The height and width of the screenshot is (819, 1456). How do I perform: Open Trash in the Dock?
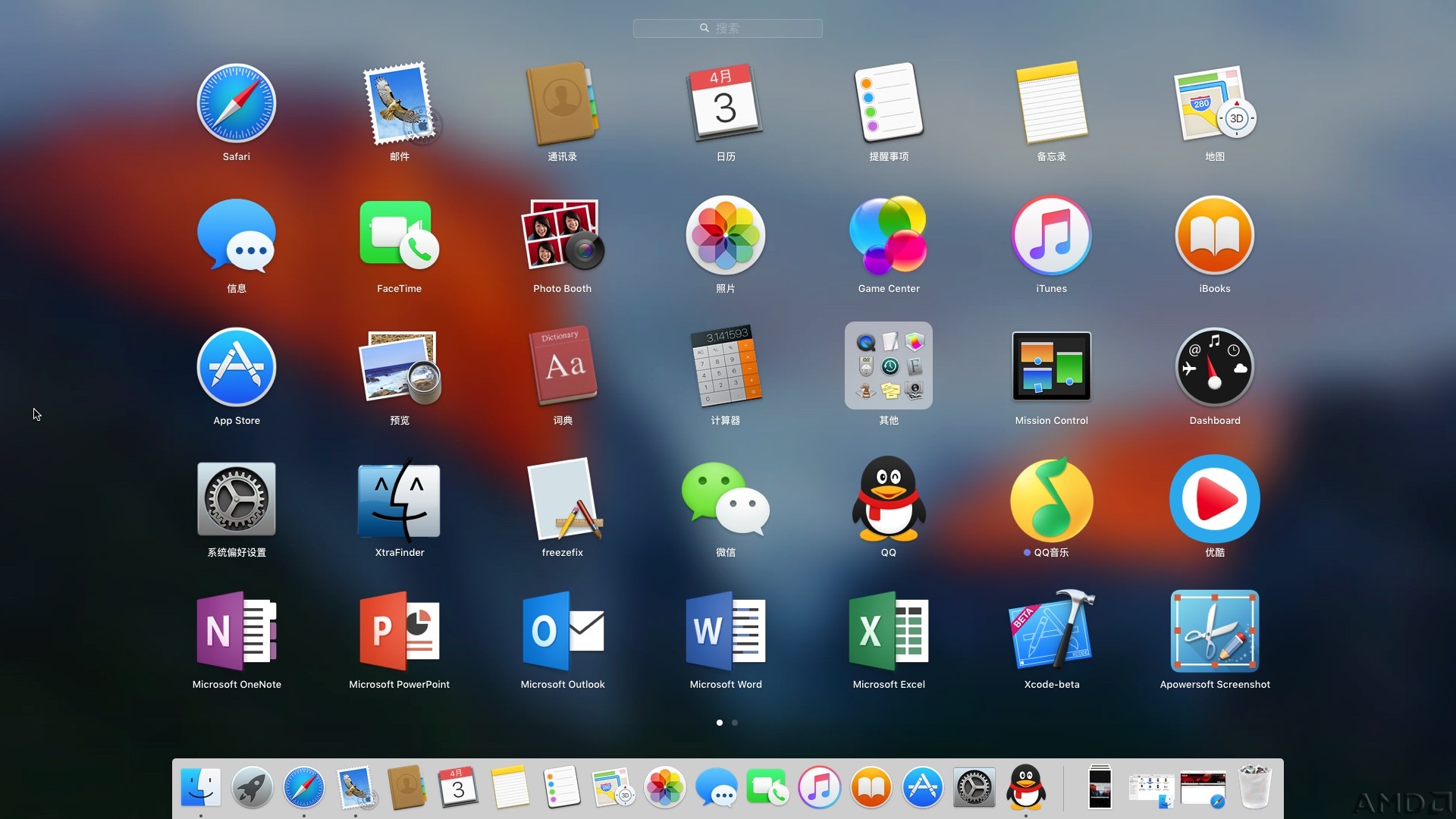tap(1254, 787)
